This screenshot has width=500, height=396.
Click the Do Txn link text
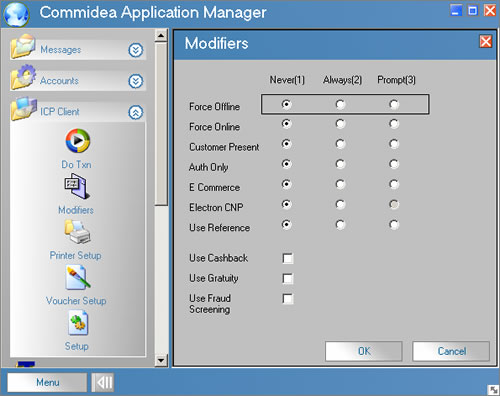[x=76, y=164]
